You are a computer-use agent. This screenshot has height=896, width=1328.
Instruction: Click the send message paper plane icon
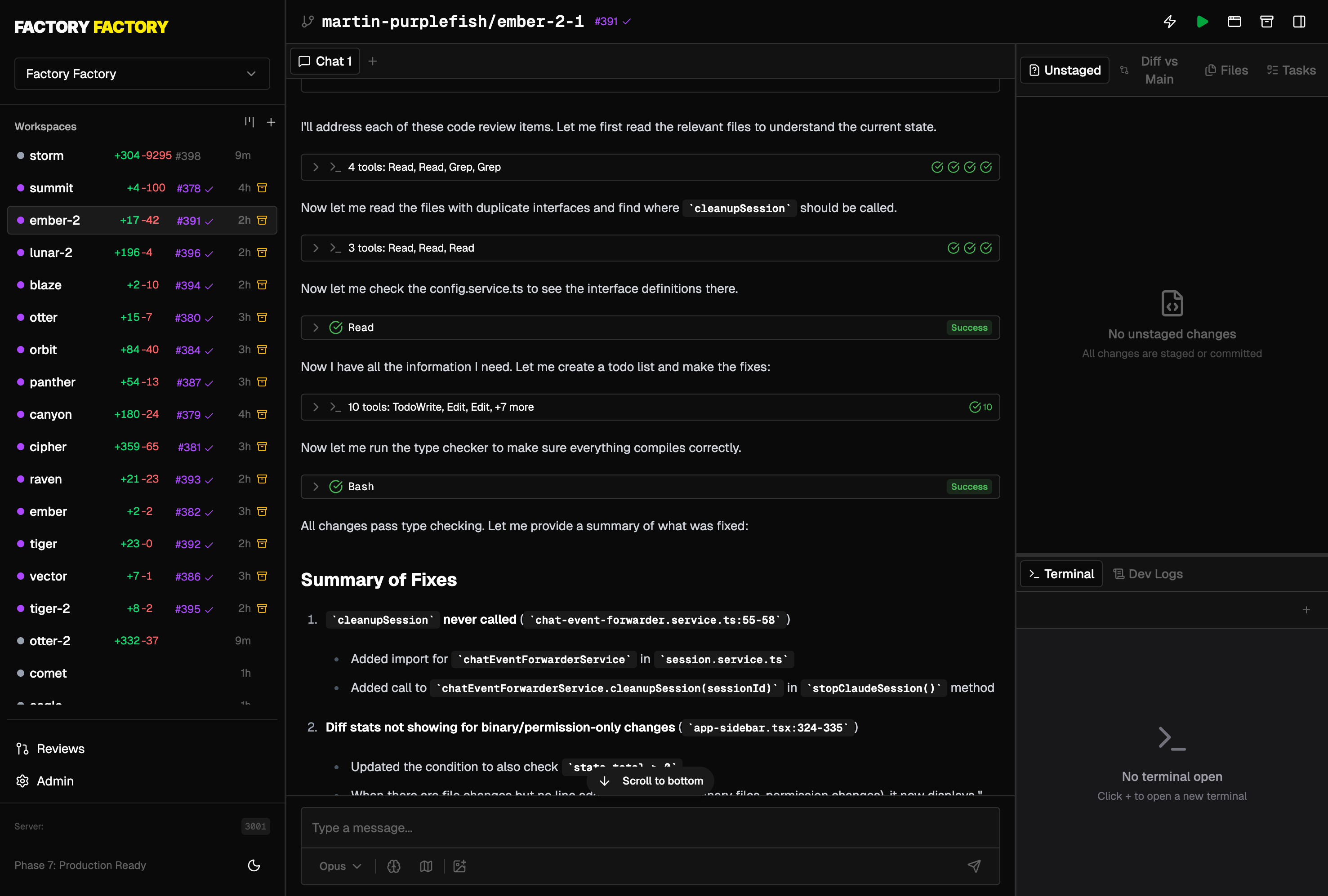tap(974, 866)
